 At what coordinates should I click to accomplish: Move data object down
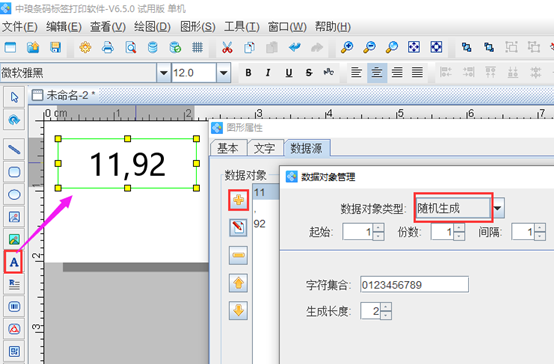238,310
